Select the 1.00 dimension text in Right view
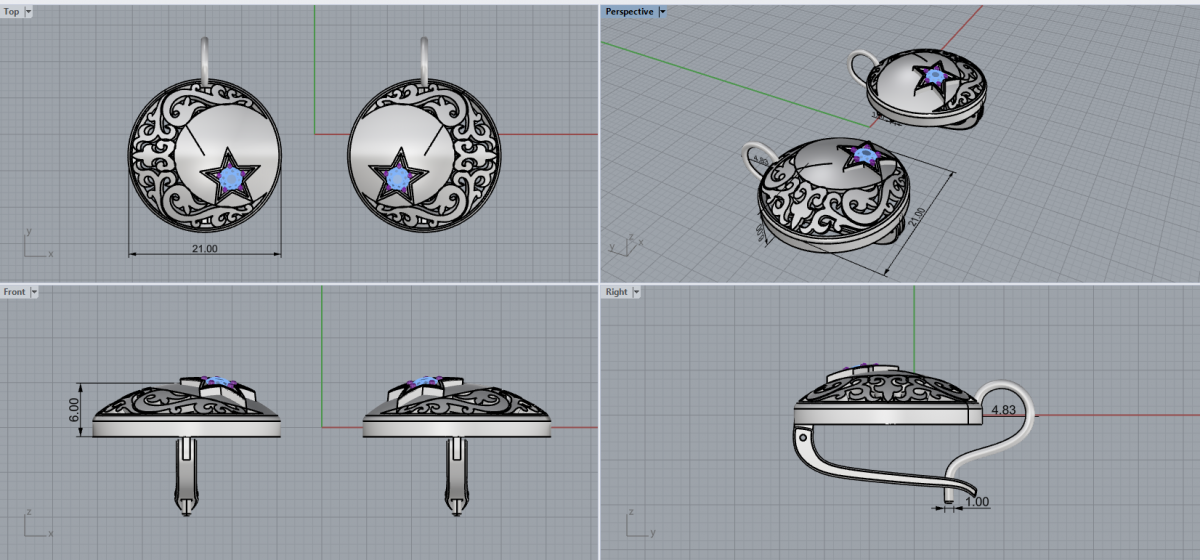The height and width of the screenshot is (560, 1200). pos(978,501)
